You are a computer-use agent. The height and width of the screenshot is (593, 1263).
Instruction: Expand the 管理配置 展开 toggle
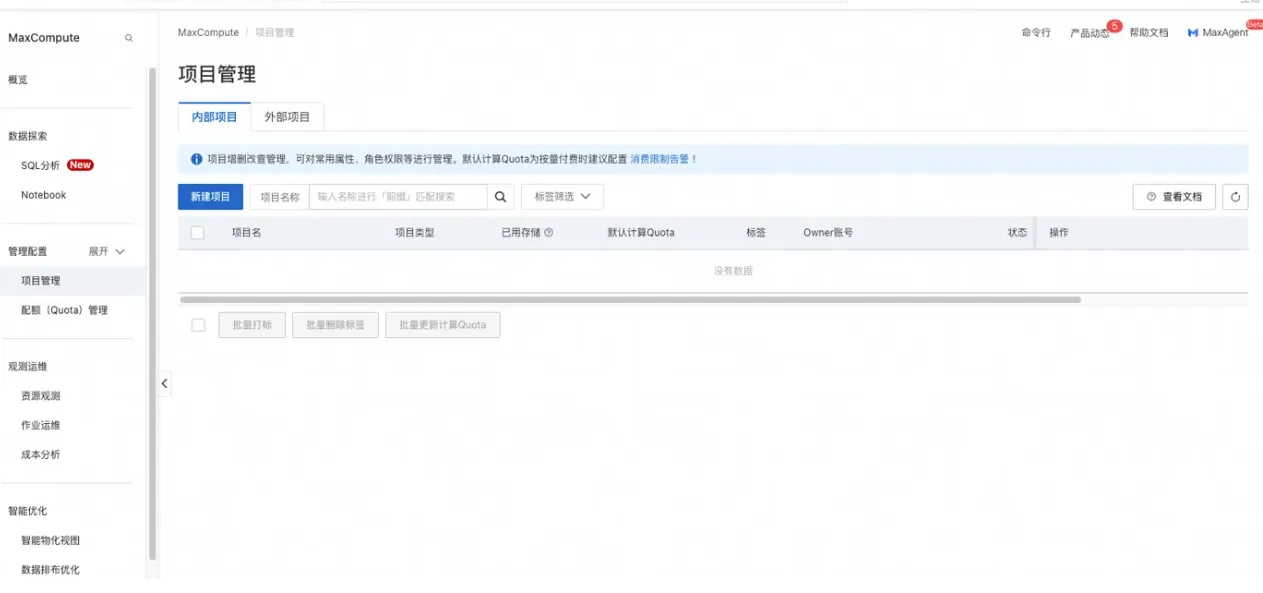point(106,252)
